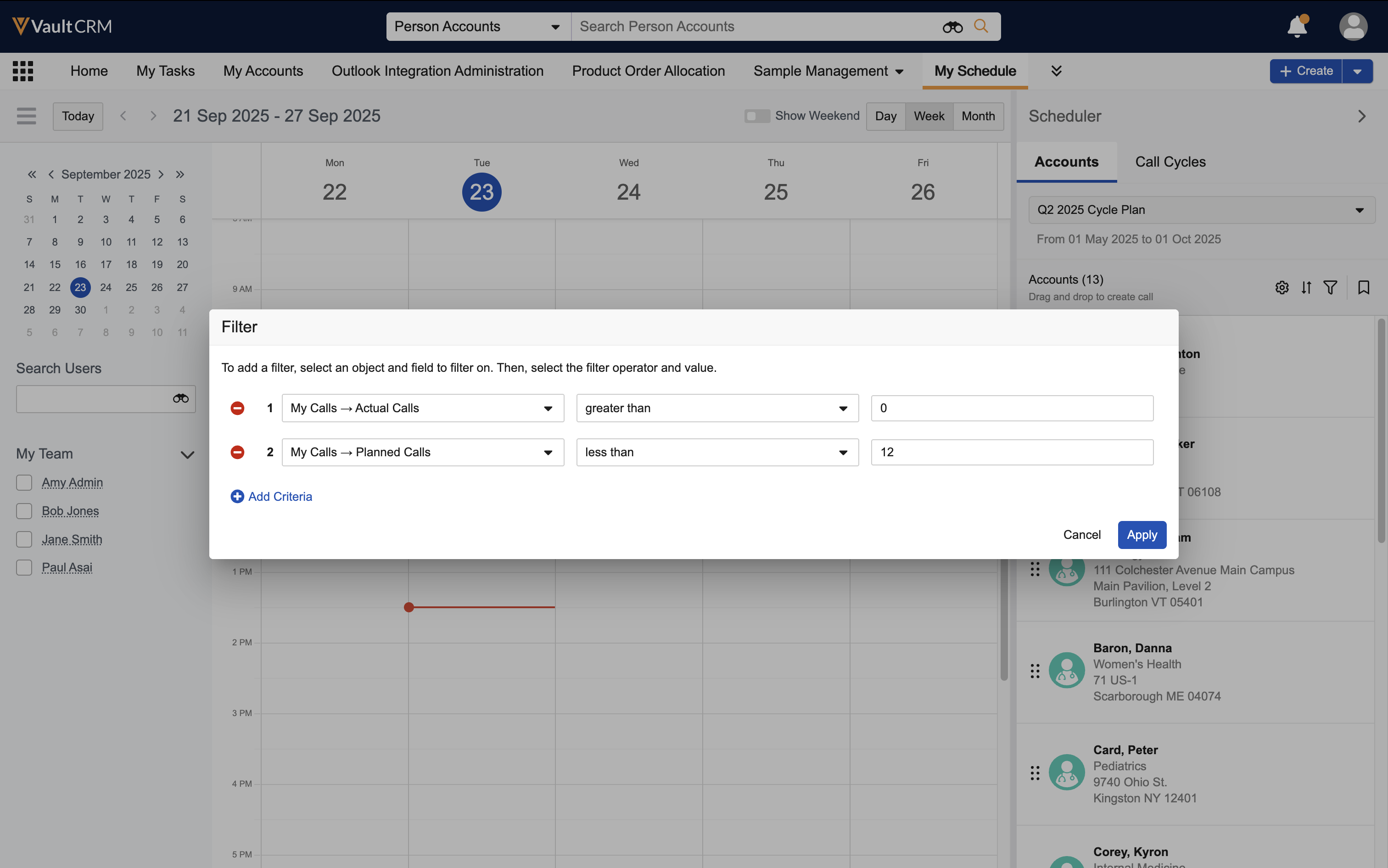Remove the Planned Calls filter row
The image size is (1388, 868).
pos(237,453)
